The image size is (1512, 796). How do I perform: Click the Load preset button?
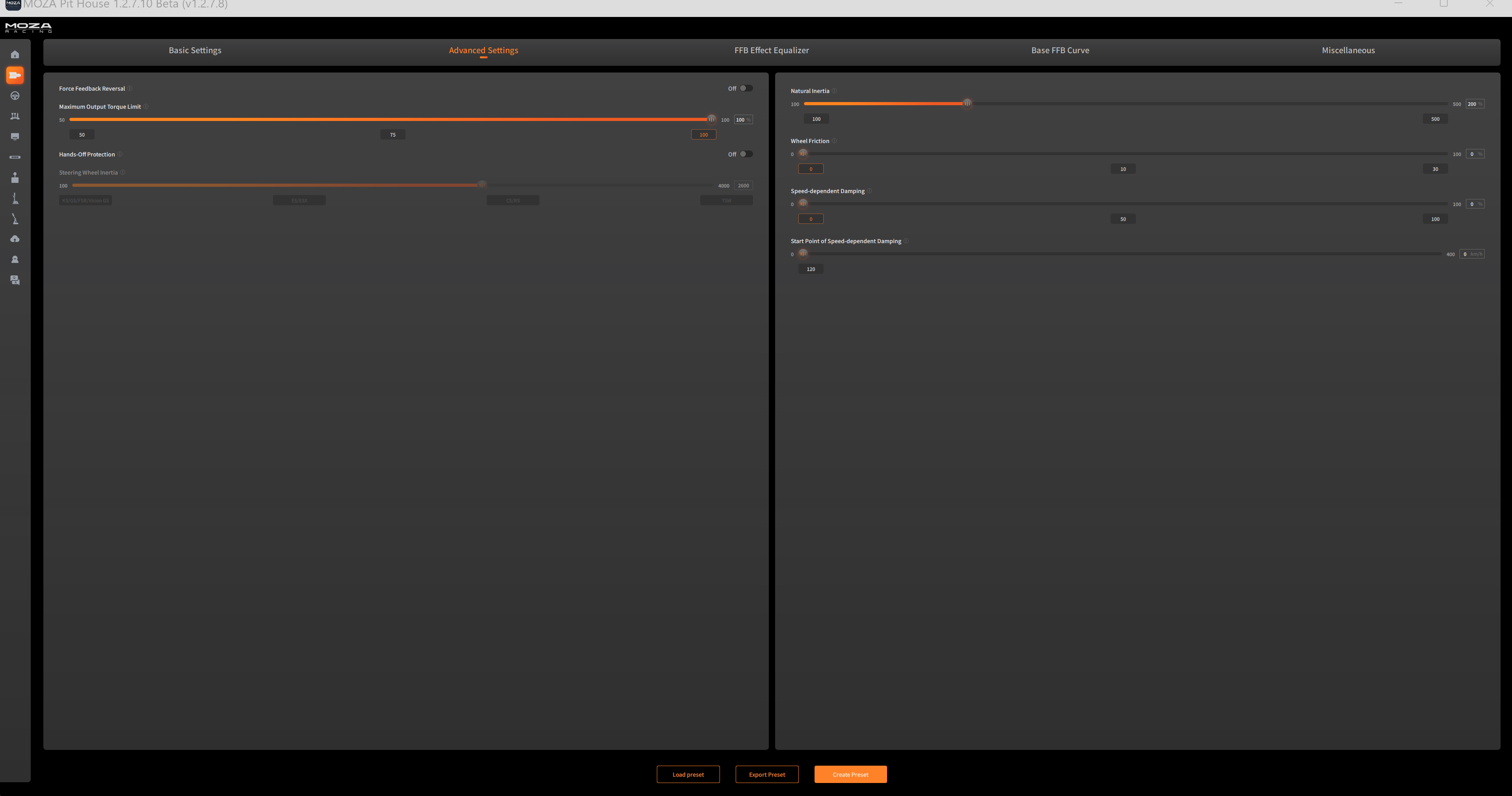(688, 774)
